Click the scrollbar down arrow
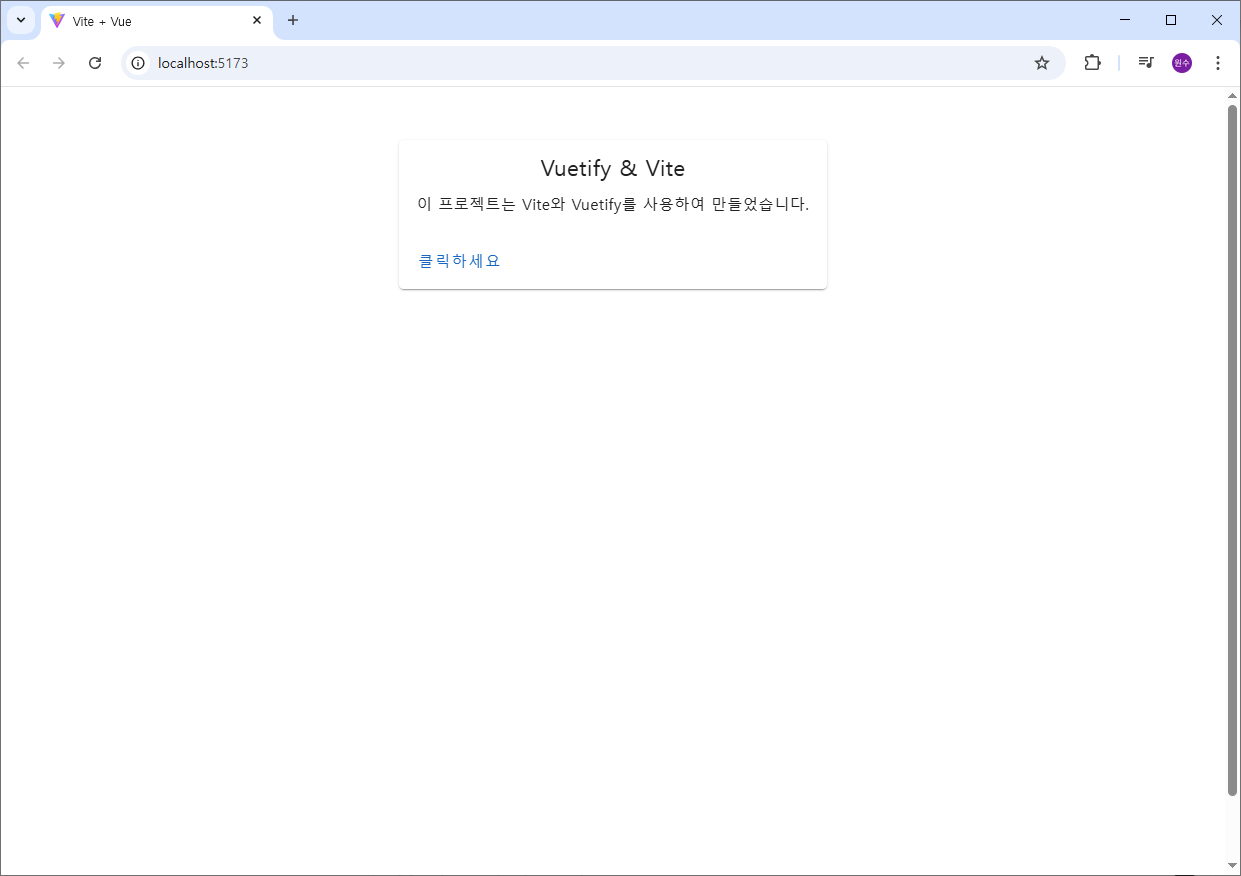Screen dimensions: 1241x876 tap(1232, 866)
